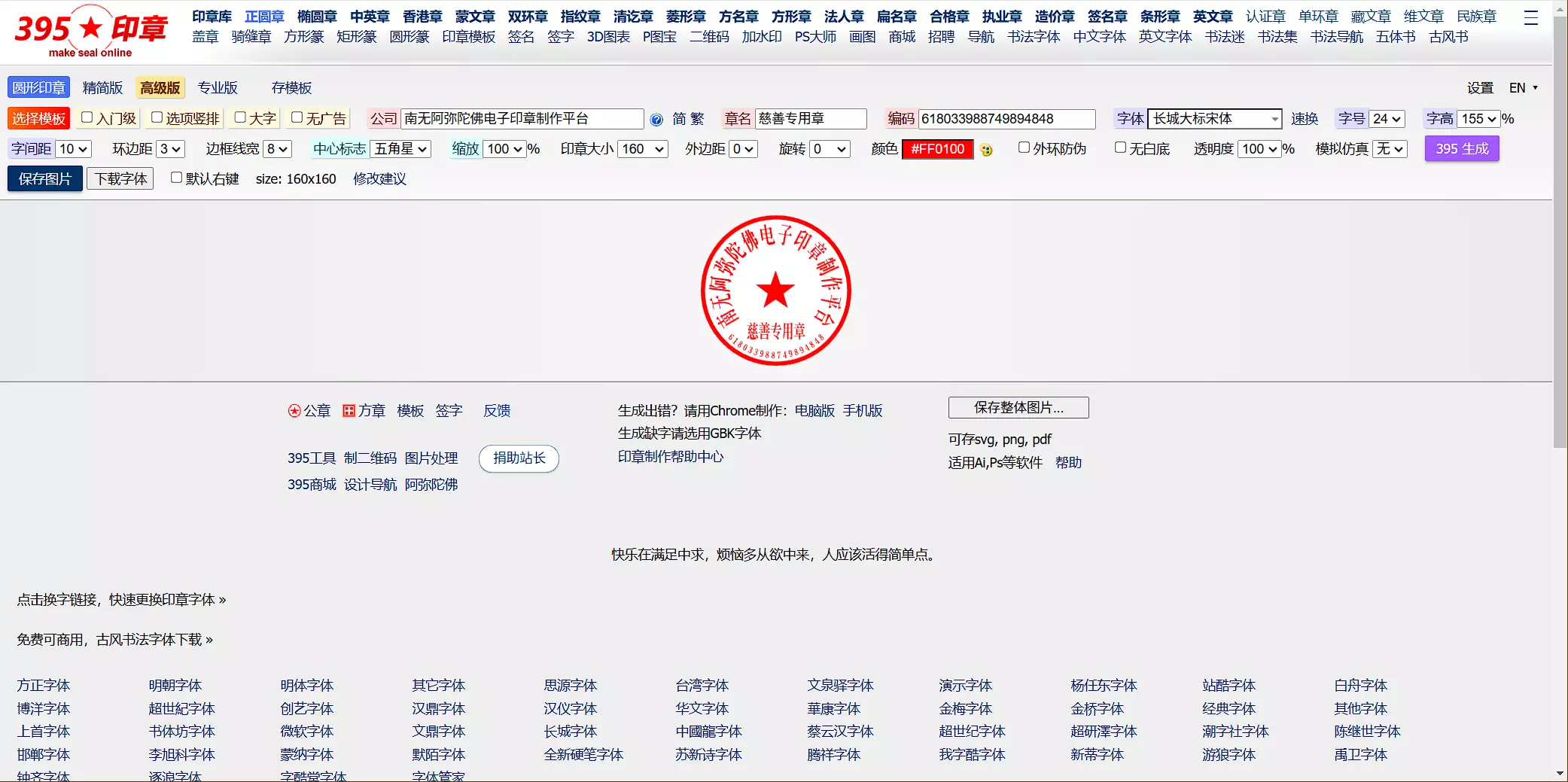Open 椭圆章 in the top navigation
Viewport: 1568px width, 782px height.
(x=316, y=17)
